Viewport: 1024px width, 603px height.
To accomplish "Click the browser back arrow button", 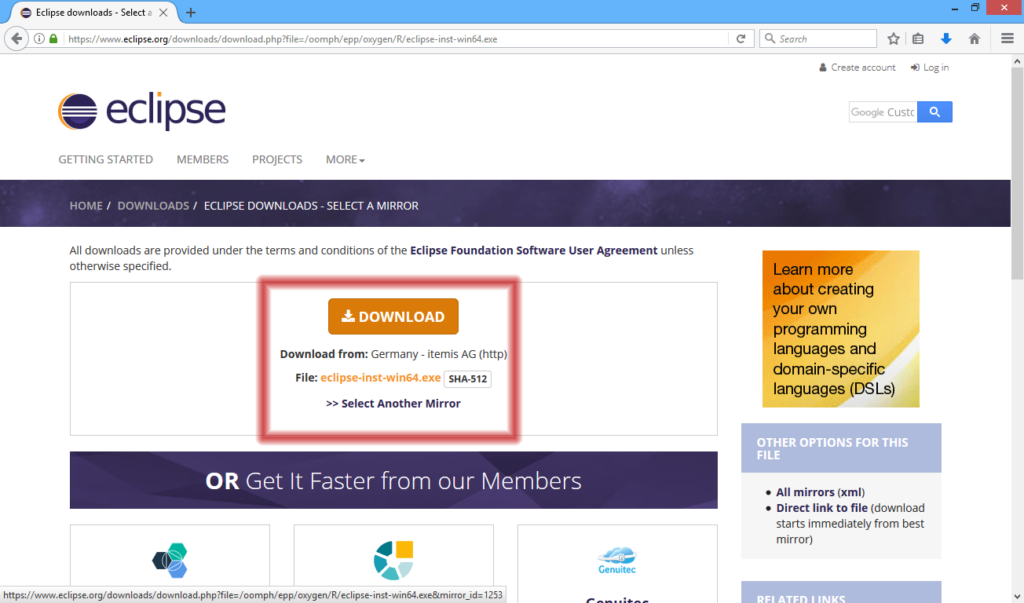I will point(16,39).
